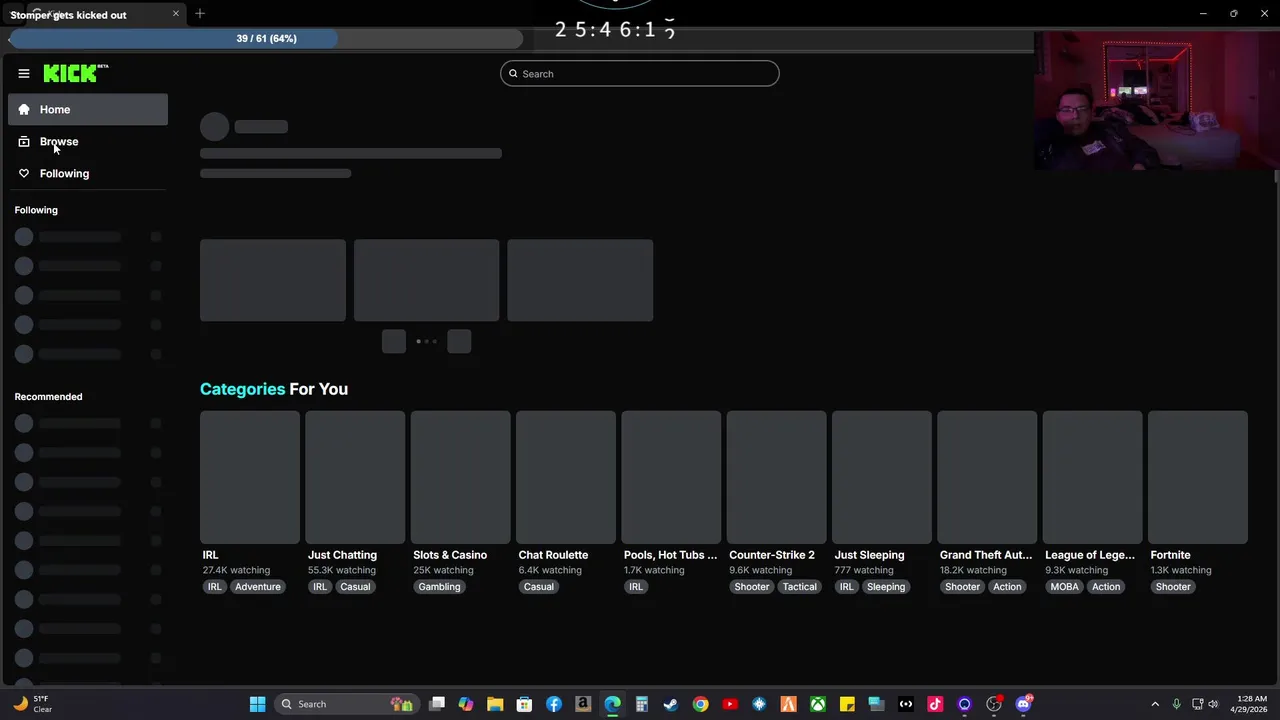Viewport: 1280px width, 720px height.
Task: Click the magnifier icon in Kick search
Action: coord(513,73)
